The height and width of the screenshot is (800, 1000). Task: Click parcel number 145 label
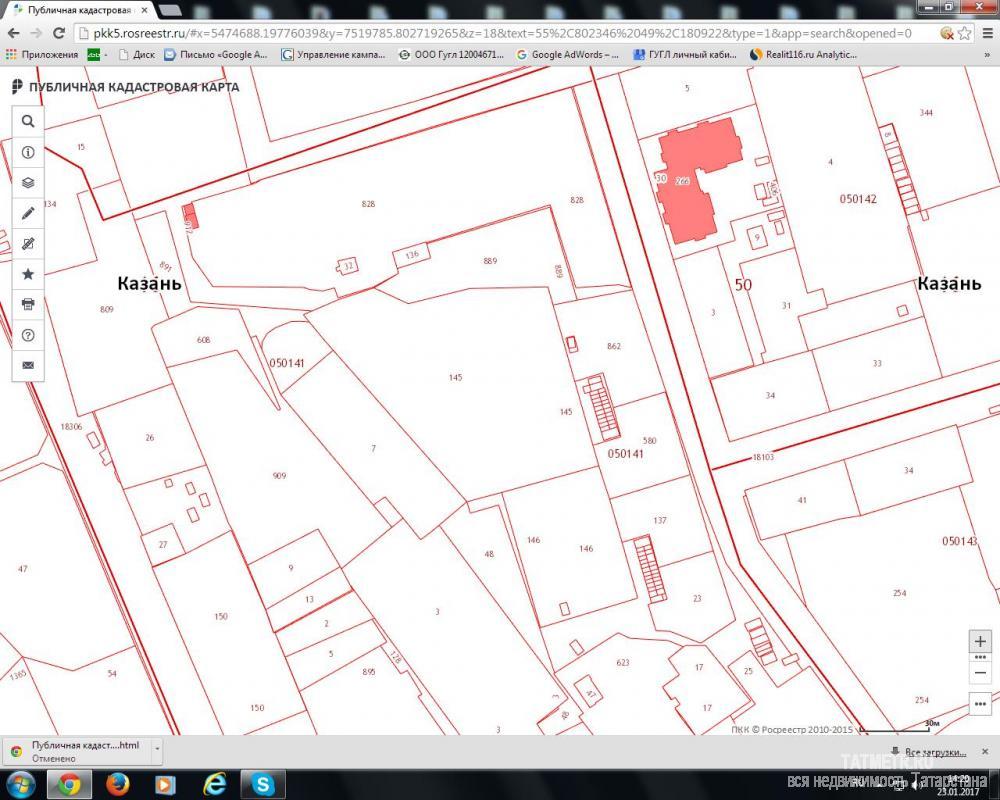pyautogui.click(x=455, y=378)
